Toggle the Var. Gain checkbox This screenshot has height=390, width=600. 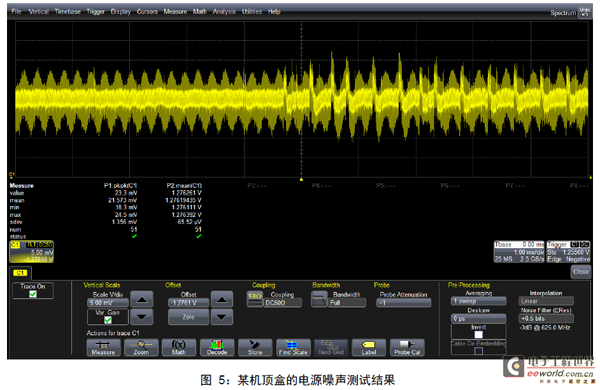108,320
